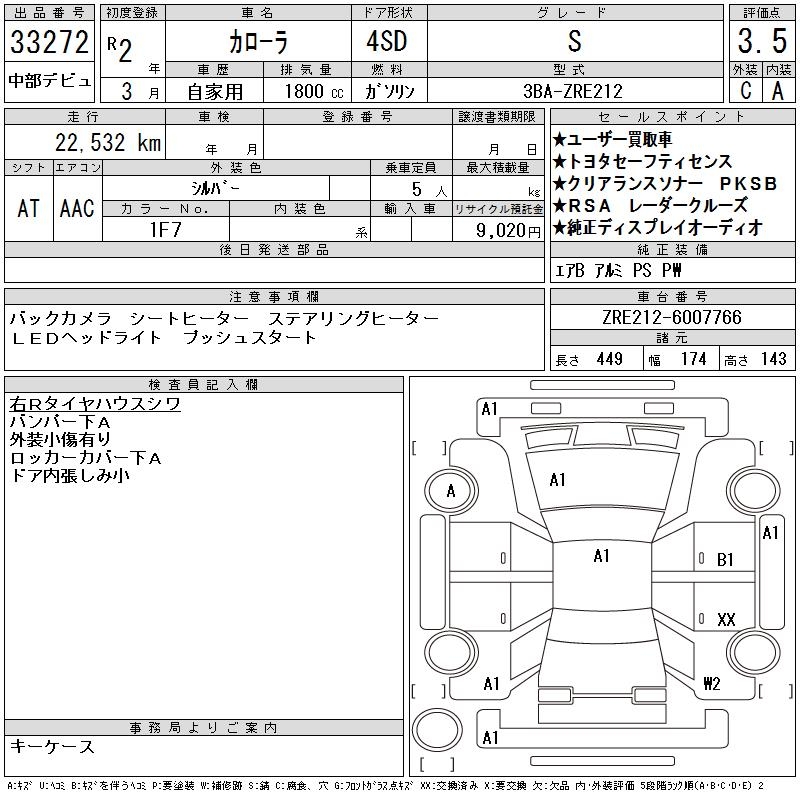Click the height value 143

[x=773, y=359]
